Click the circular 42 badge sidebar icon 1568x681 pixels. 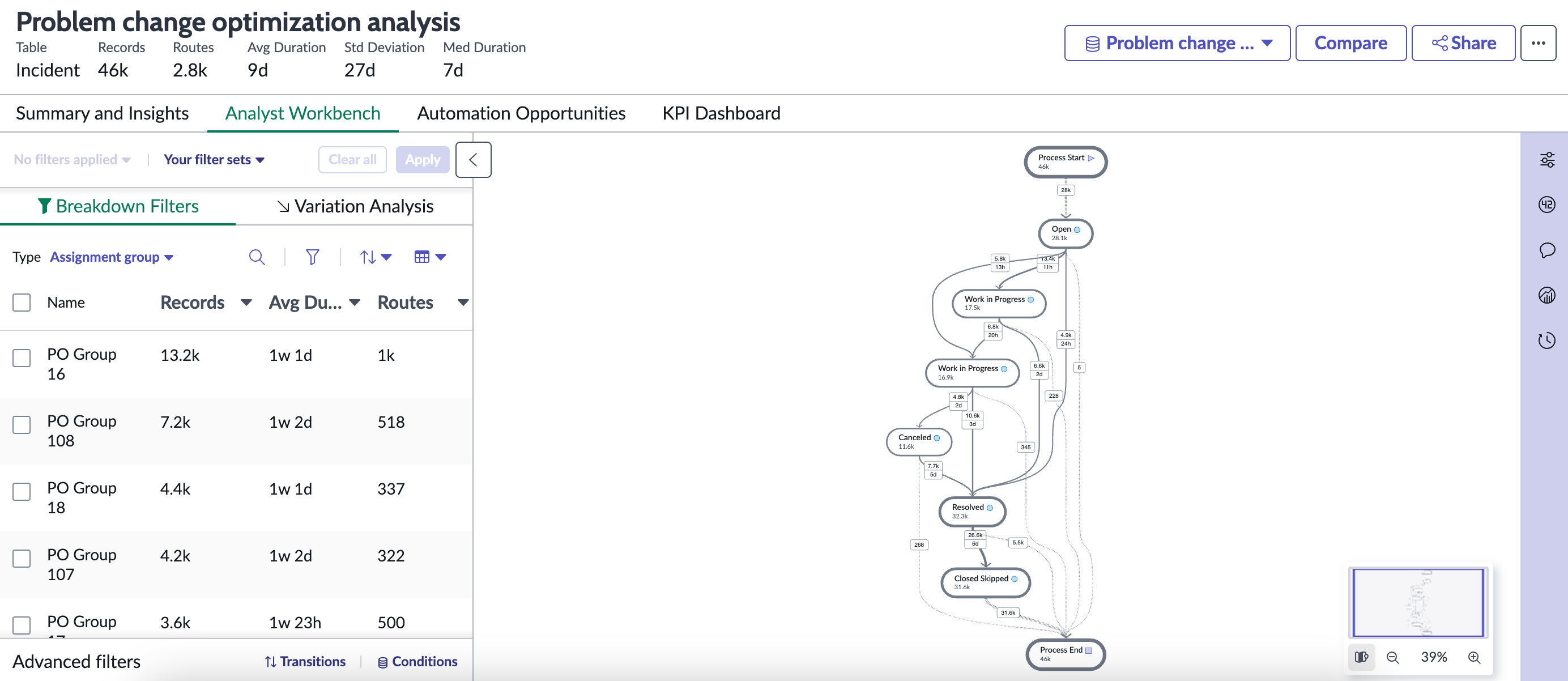(1546, 205)
